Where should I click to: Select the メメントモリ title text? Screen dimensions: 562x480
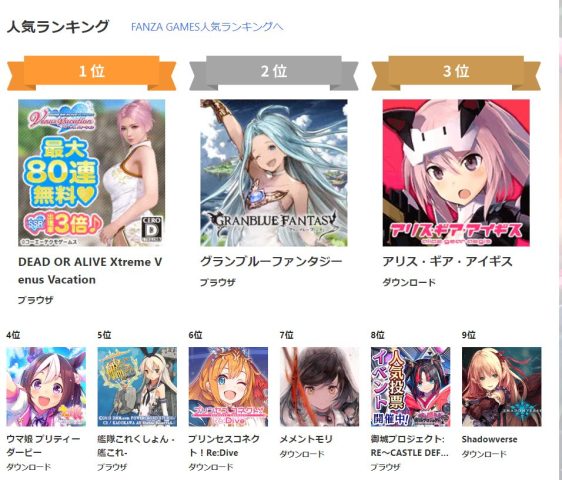[306, 439]
